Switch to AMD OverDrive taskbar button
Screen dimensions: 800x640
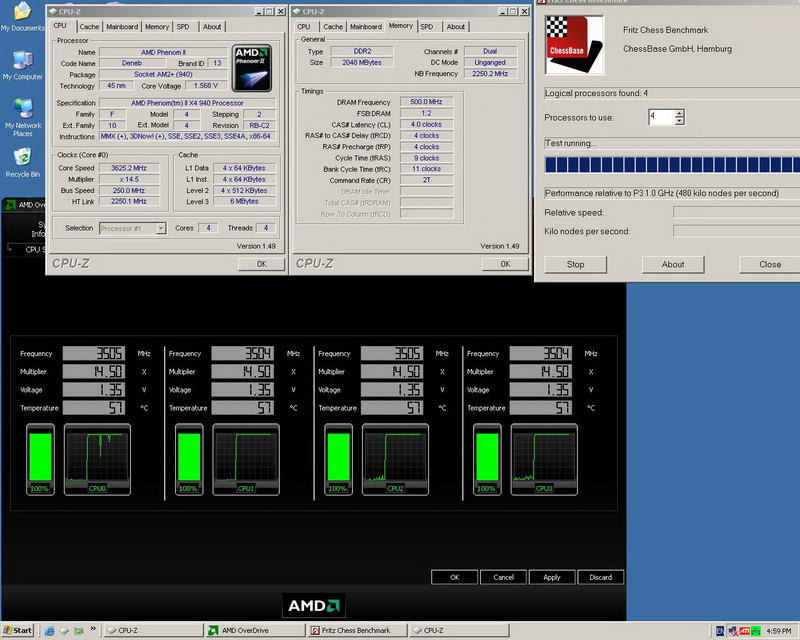tap(256, 630)
